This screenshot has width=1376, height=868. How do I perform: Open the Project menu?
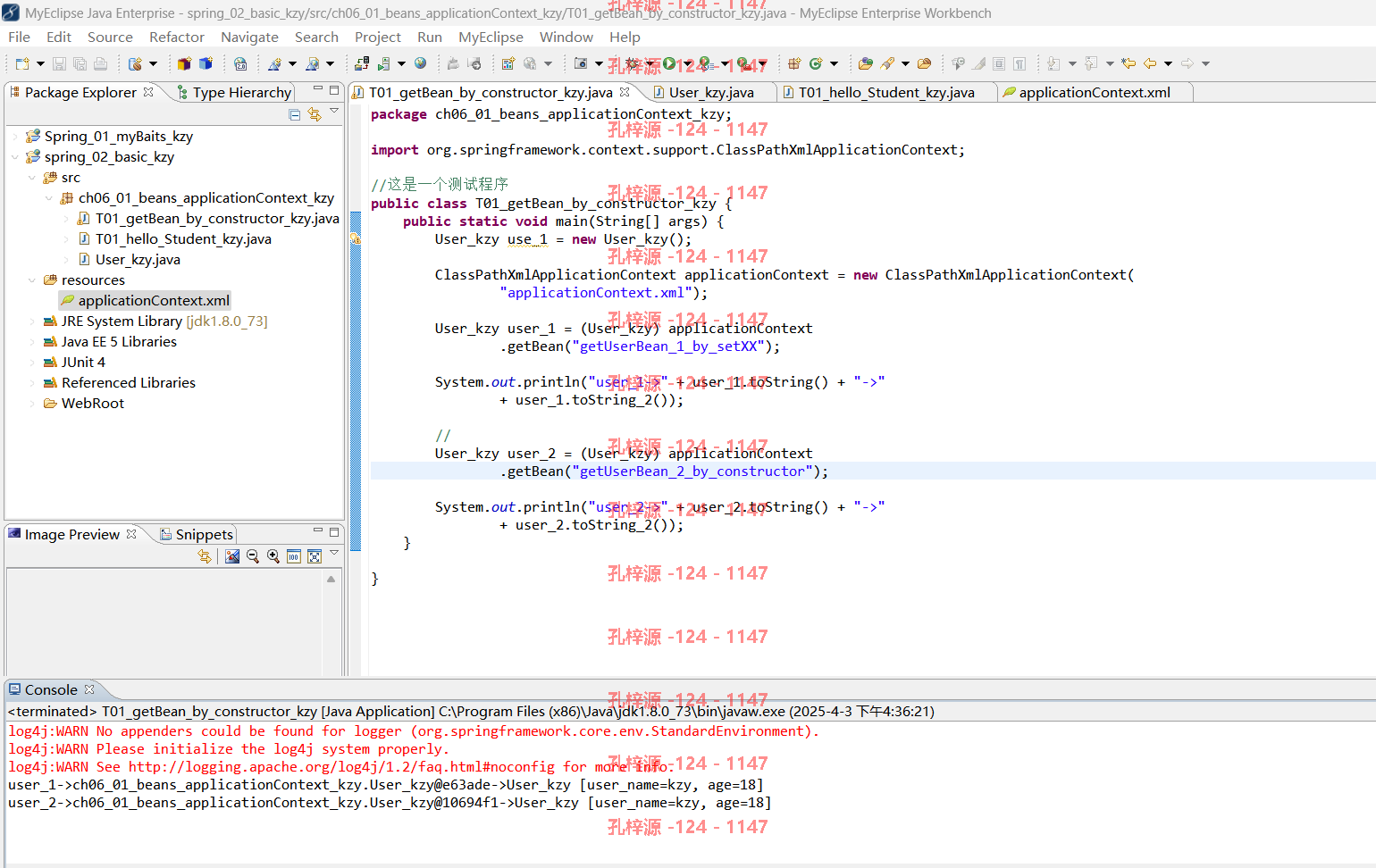pos(378,37)
